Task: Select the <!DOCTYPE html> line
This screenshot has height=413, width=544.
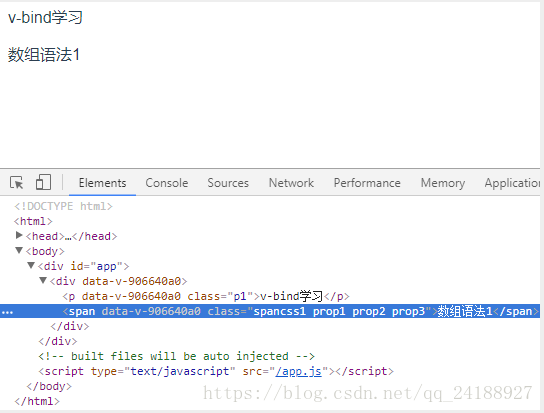Action: (x=63, y=206)
